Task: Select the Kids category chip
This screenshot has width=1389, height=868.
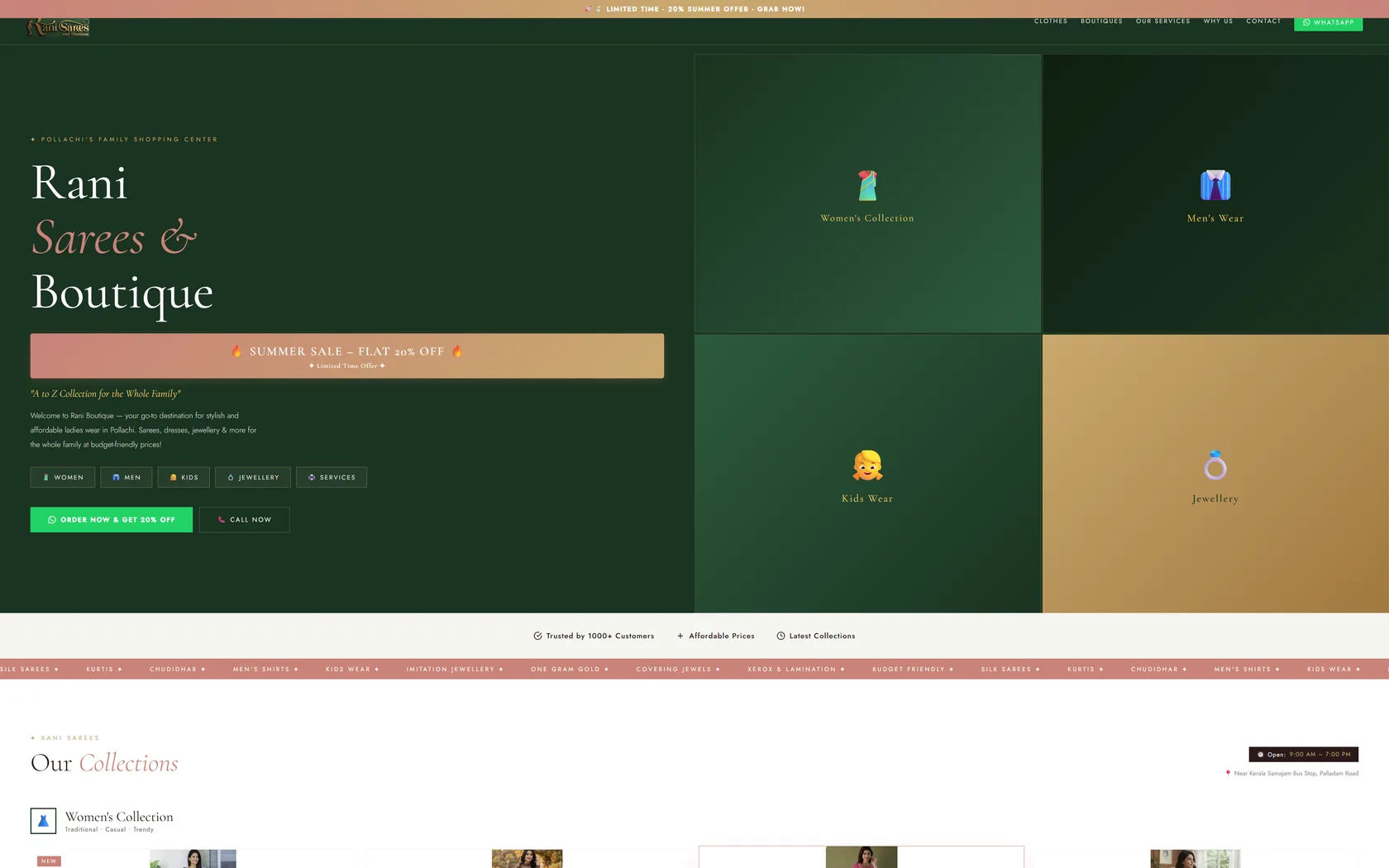Action: (184, 477)
